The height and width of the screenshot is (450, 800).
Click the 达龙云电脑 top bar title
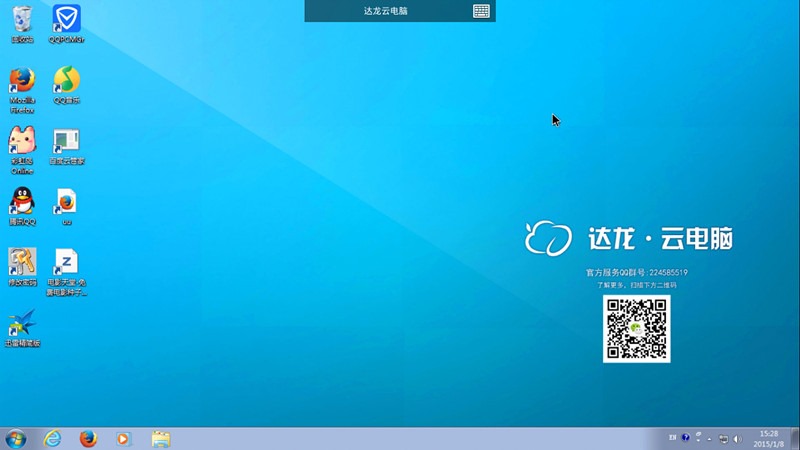click(386, 11)
